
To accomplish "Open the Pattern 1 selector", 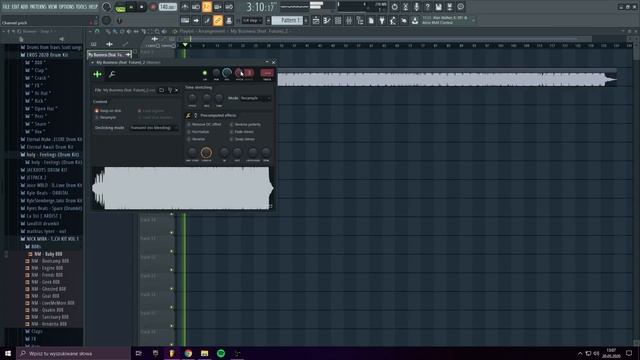I will pyautogui.click(x=287, y=20).
